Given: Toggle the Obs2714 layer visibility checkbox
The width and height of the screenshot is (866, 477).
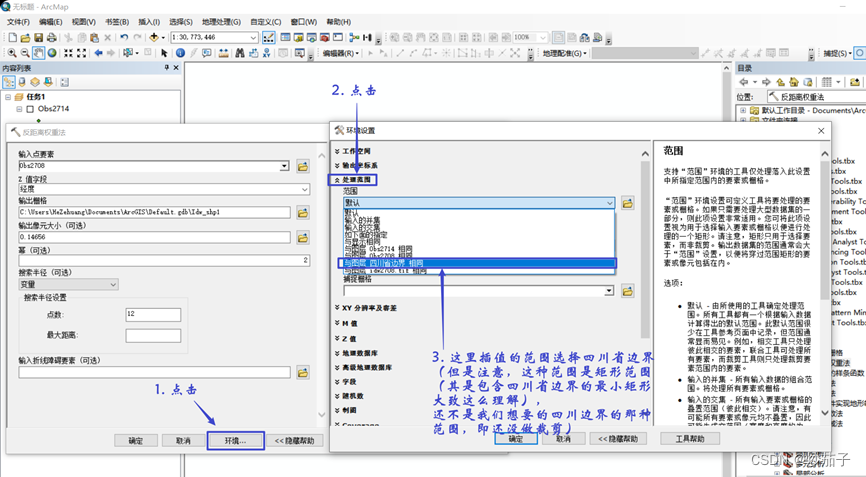Looking at the screenshot, I should 31,109.
